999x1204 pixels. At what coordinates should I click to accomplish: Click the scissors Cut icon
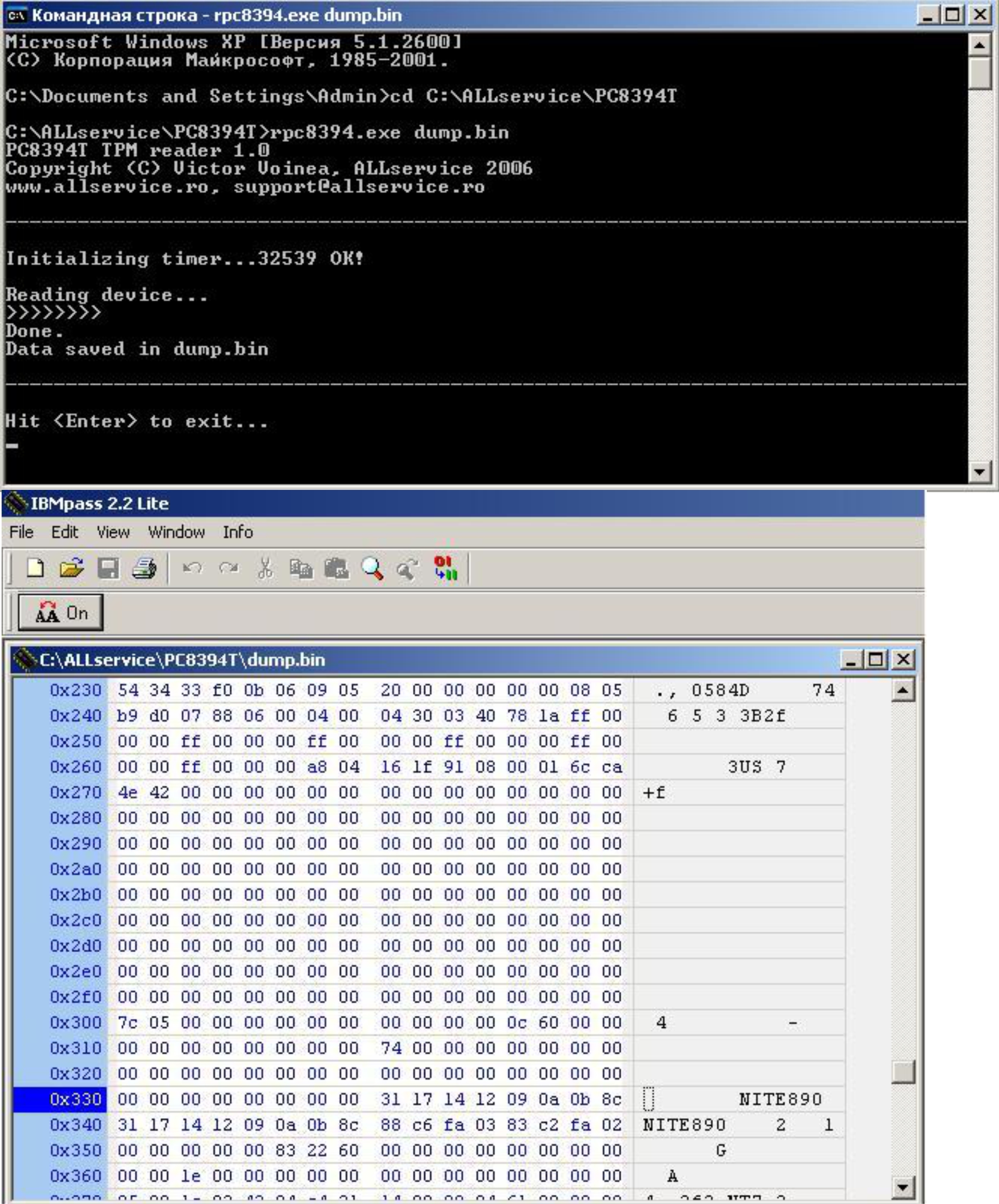[265, 568]
